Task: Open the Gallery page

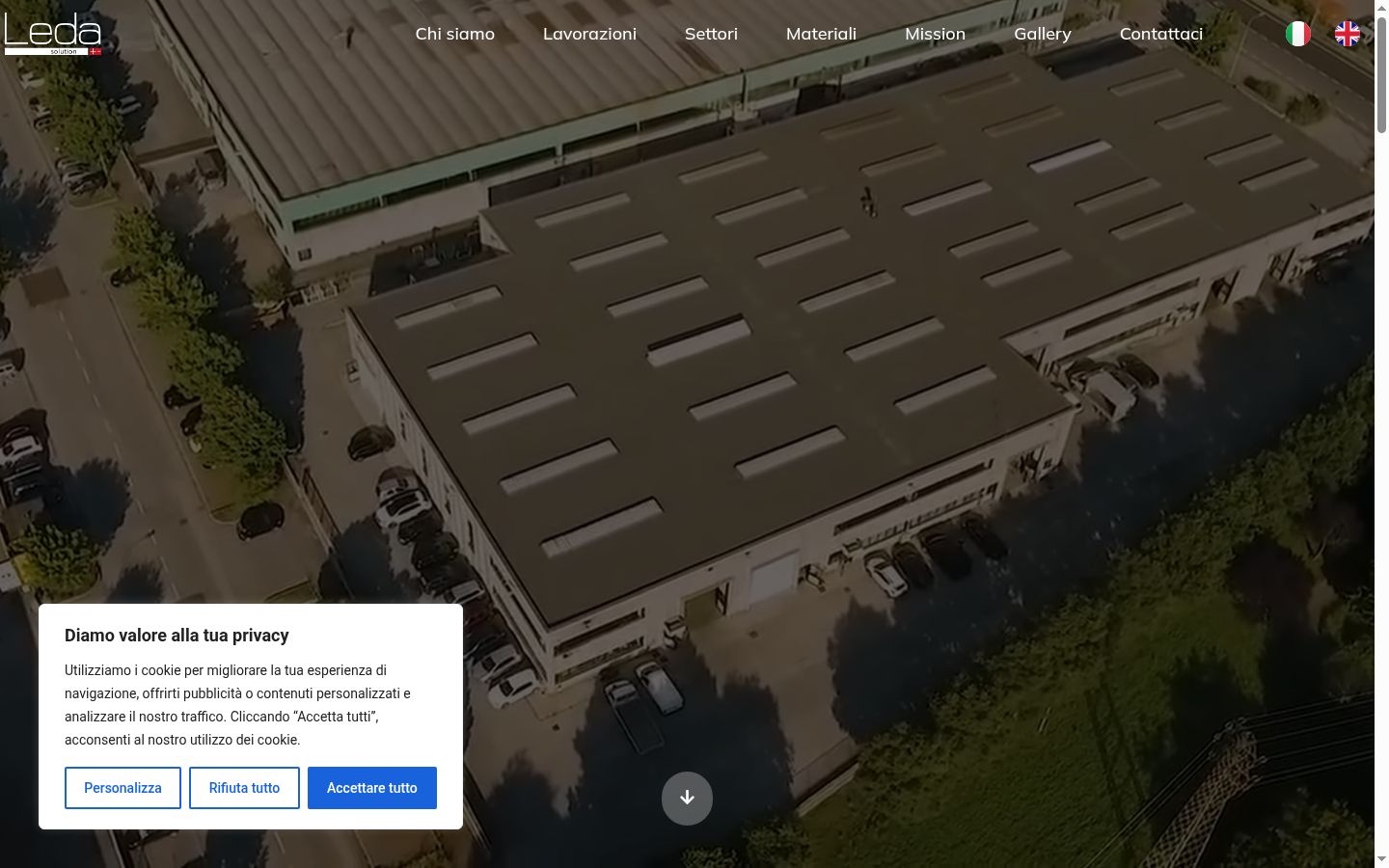Action: coord(1043,34)
